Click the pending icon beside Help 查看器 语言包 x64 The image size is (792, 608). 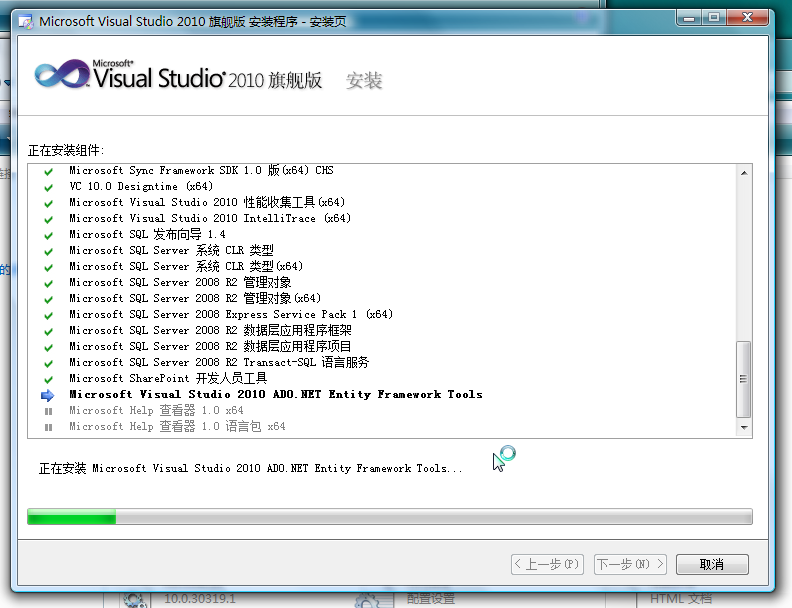point(48,427)
